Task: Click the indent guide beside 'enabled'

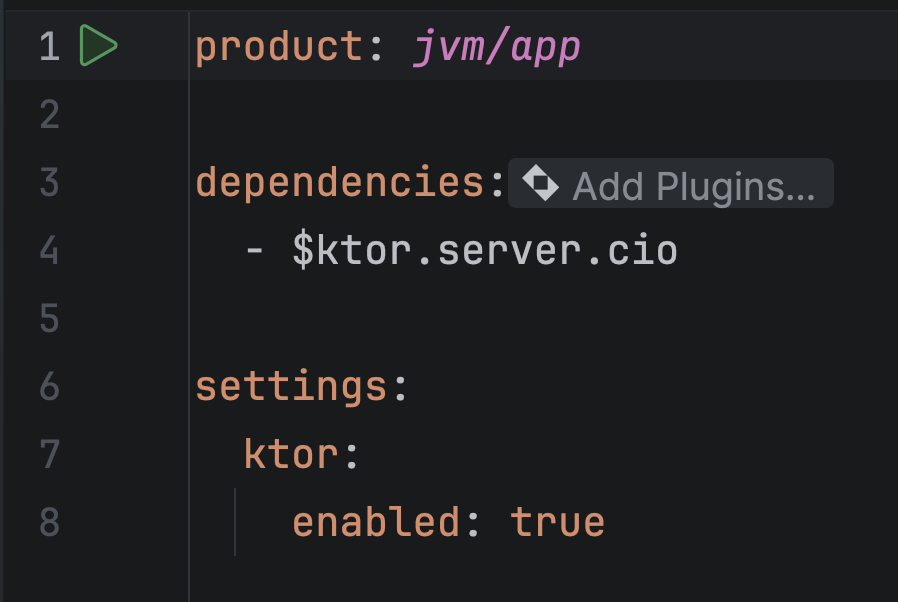Action: click(x=235, y=522)
